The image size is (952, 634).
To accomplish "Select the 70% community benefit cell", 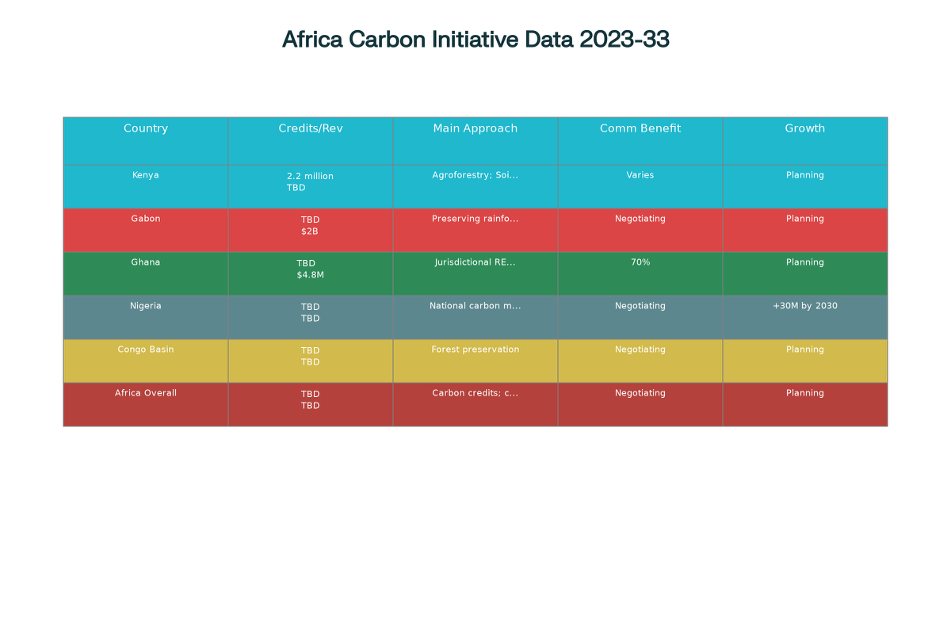I will coord(639,262).
